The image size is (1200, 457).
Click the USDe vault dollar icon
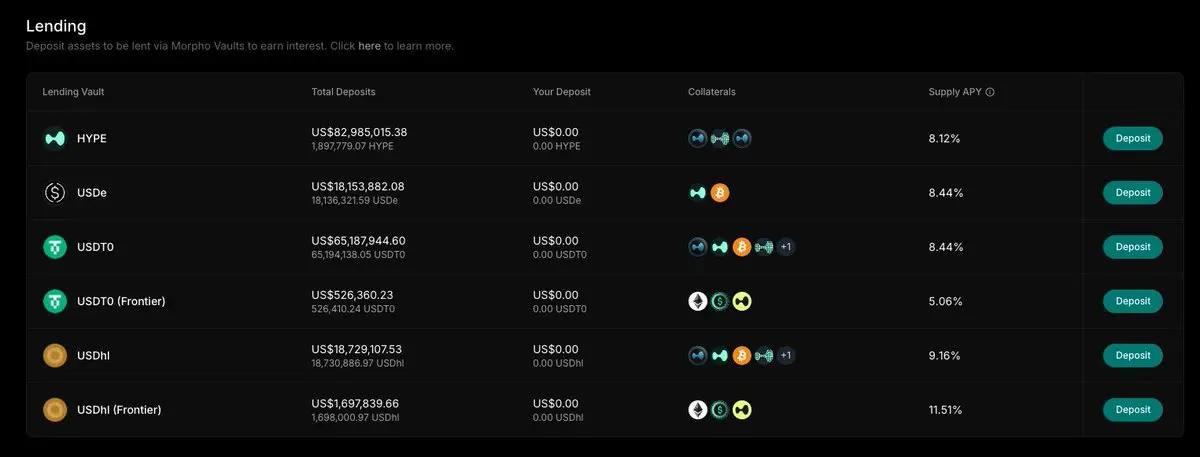tap(53, 193)
